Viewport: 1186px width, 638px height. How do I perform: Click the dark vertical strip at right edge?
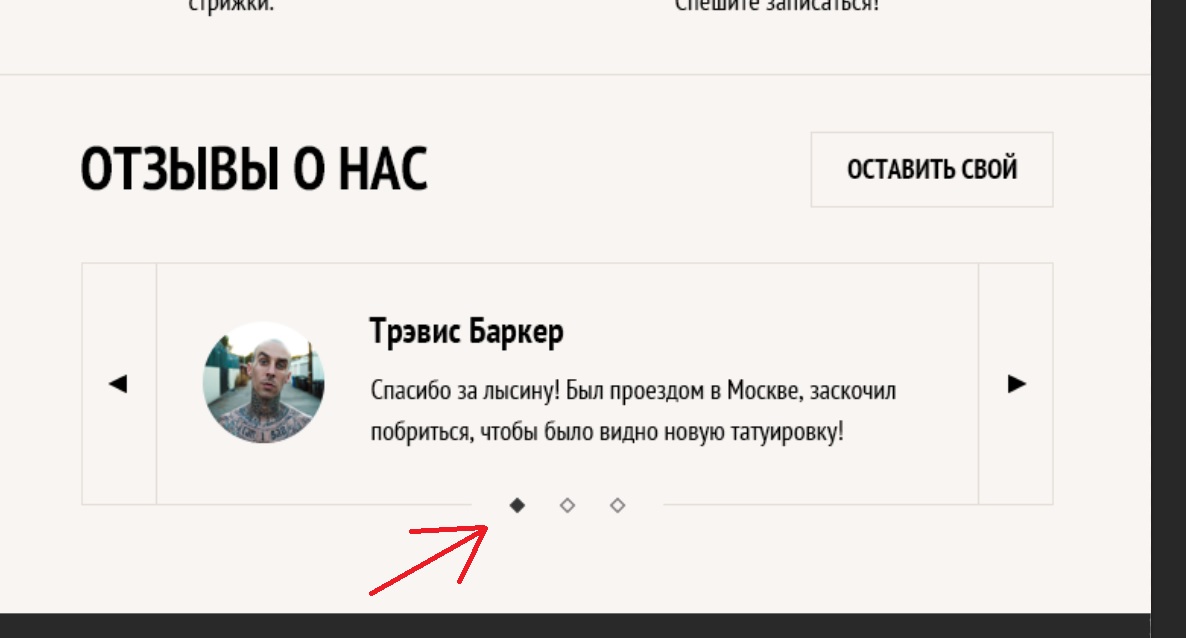click(x=1169, y=319)
